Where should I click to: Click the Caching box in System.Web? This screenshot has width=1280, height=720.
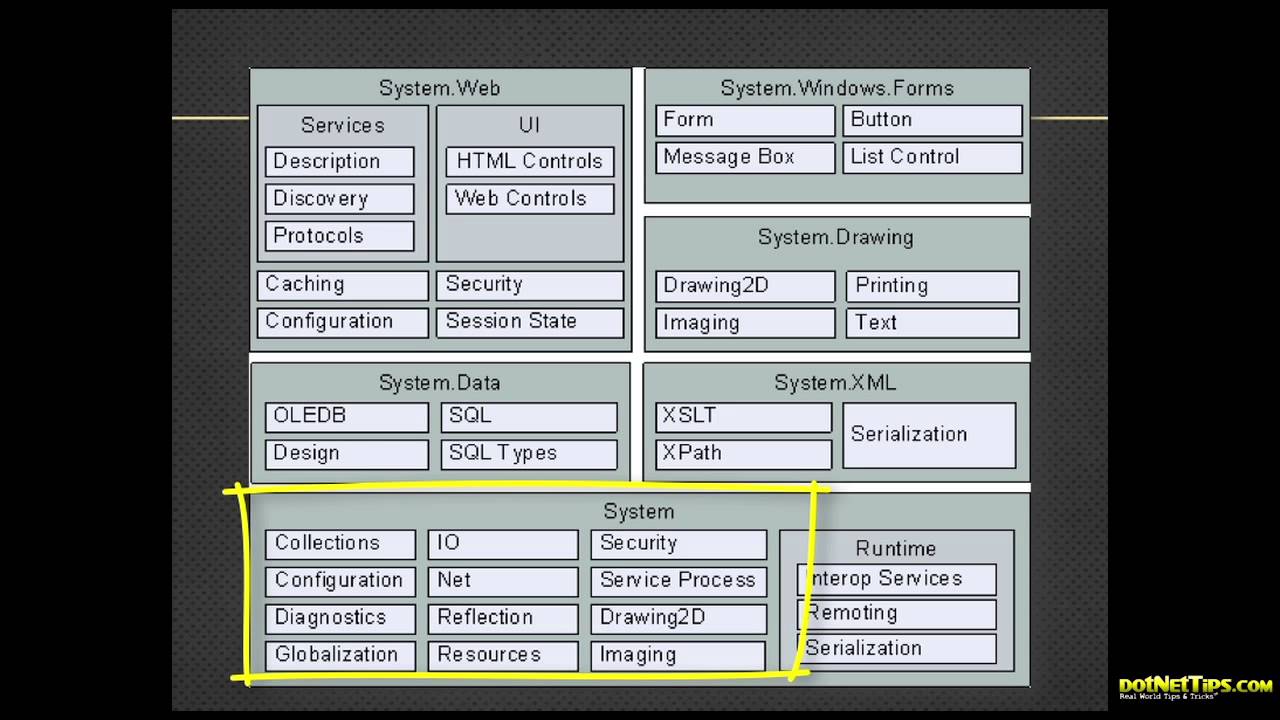[343, 285]
